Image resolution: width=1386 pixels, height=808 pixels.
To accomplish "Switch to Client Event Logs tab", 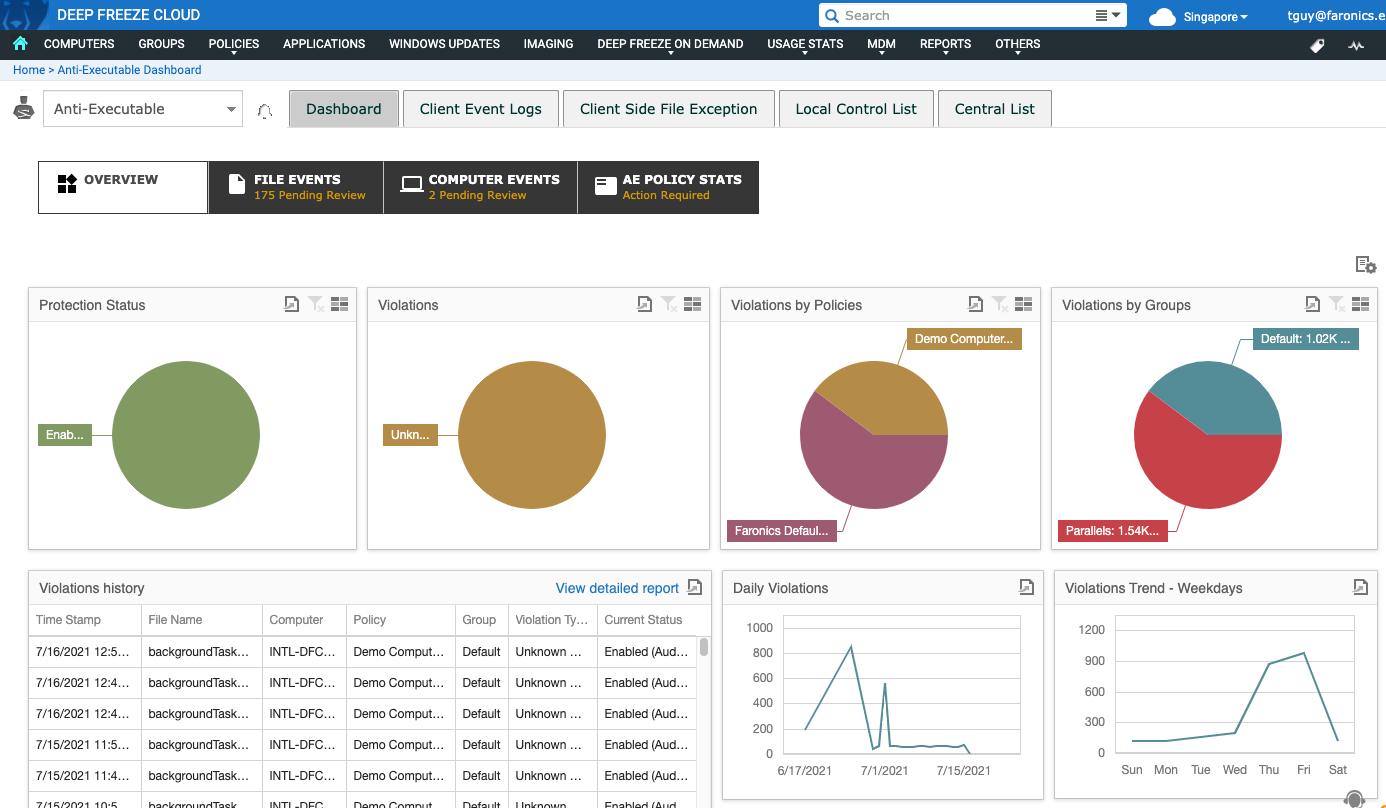I will tap(480, 109).
